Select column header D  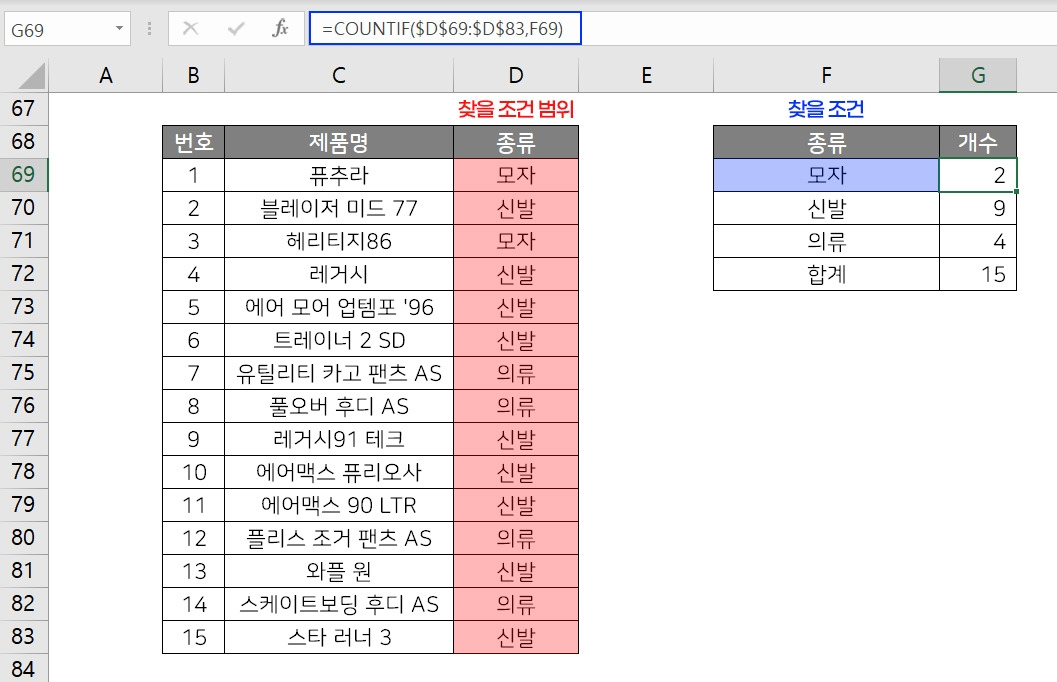[515, 75]
